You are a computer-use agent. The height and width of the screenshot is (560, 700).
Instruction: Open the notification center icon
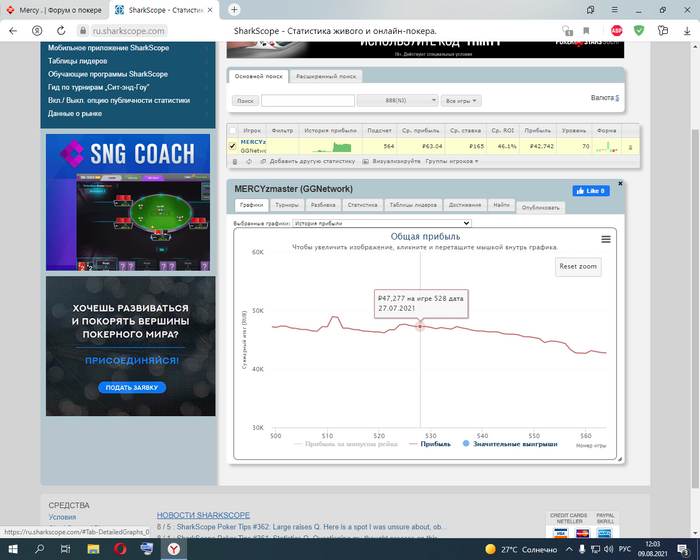point(683,549)
